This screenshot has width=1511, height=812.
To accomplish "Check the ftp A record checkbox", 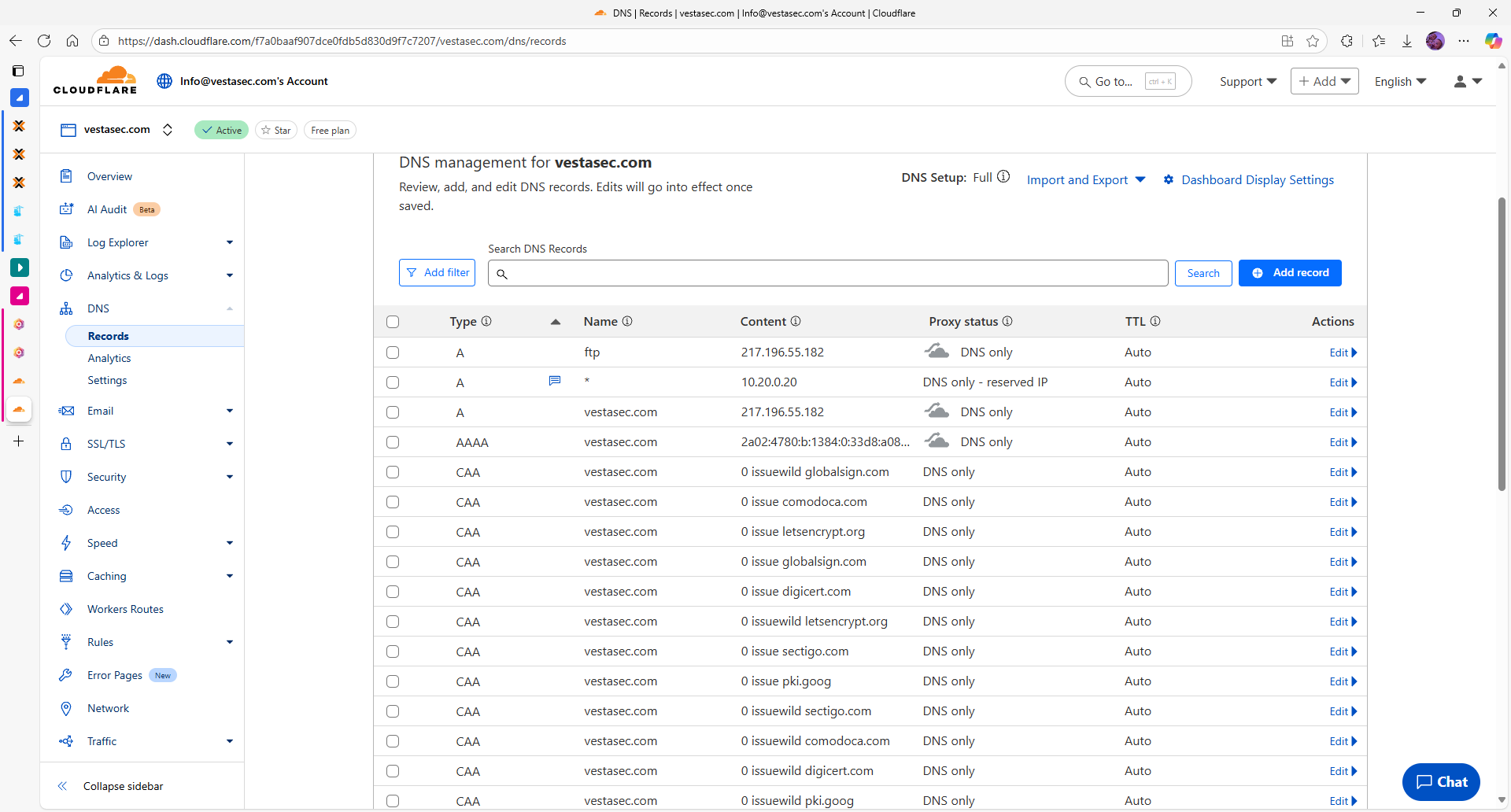I will pos(393,352).
